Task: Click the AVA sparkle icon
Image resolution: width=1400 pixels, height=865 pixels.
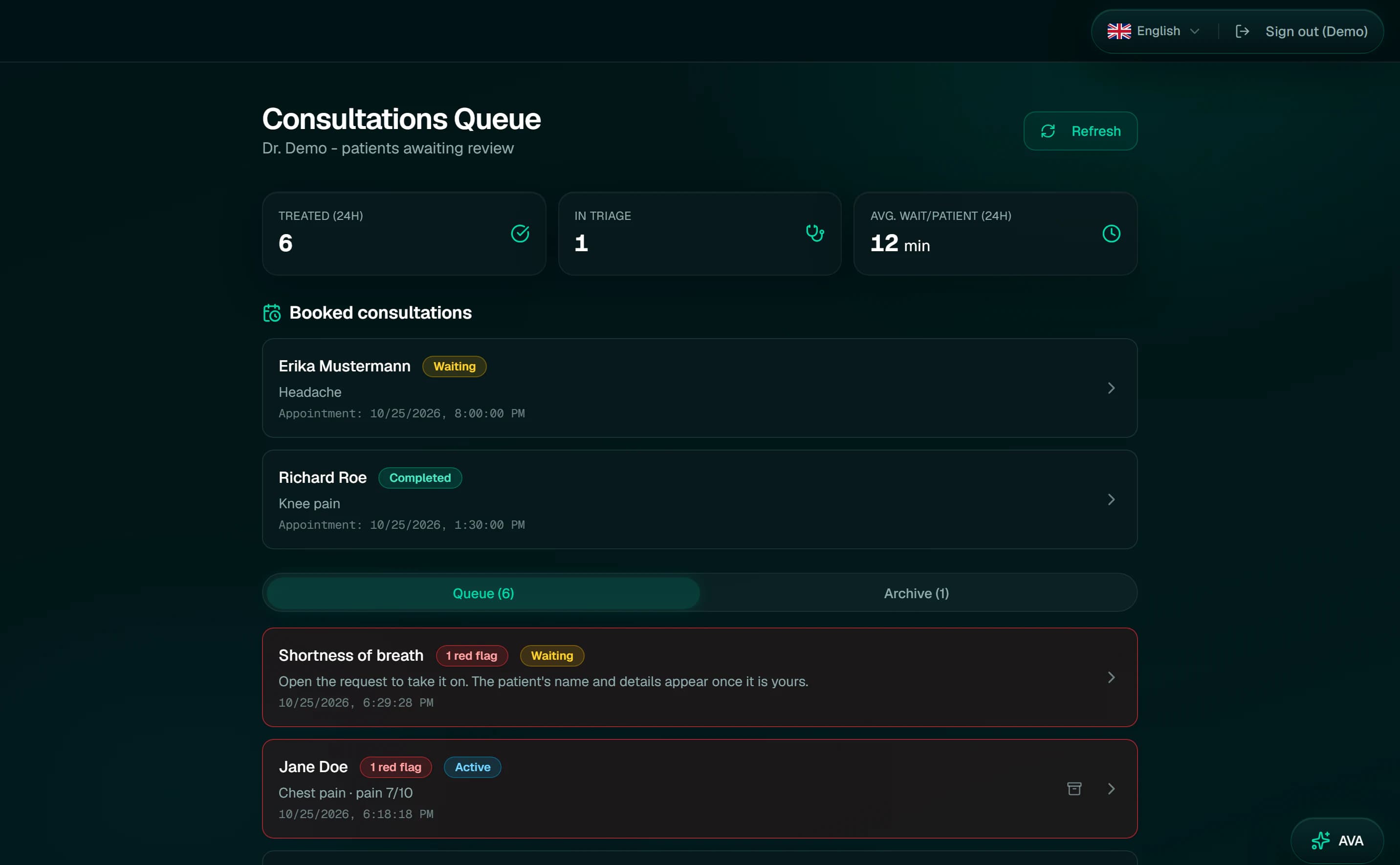Action: [x=1320, y=841]
